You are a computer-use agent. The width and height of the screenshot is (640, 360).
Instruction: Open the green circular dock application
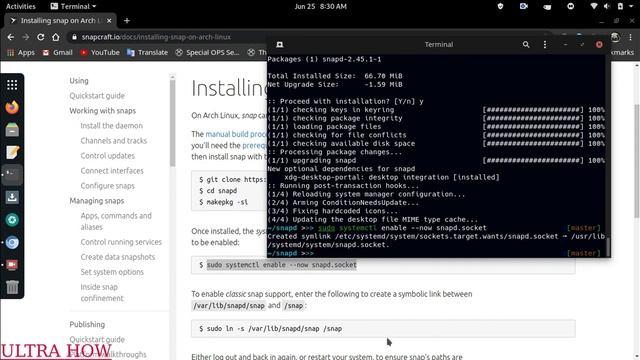(x=12, y=220)
